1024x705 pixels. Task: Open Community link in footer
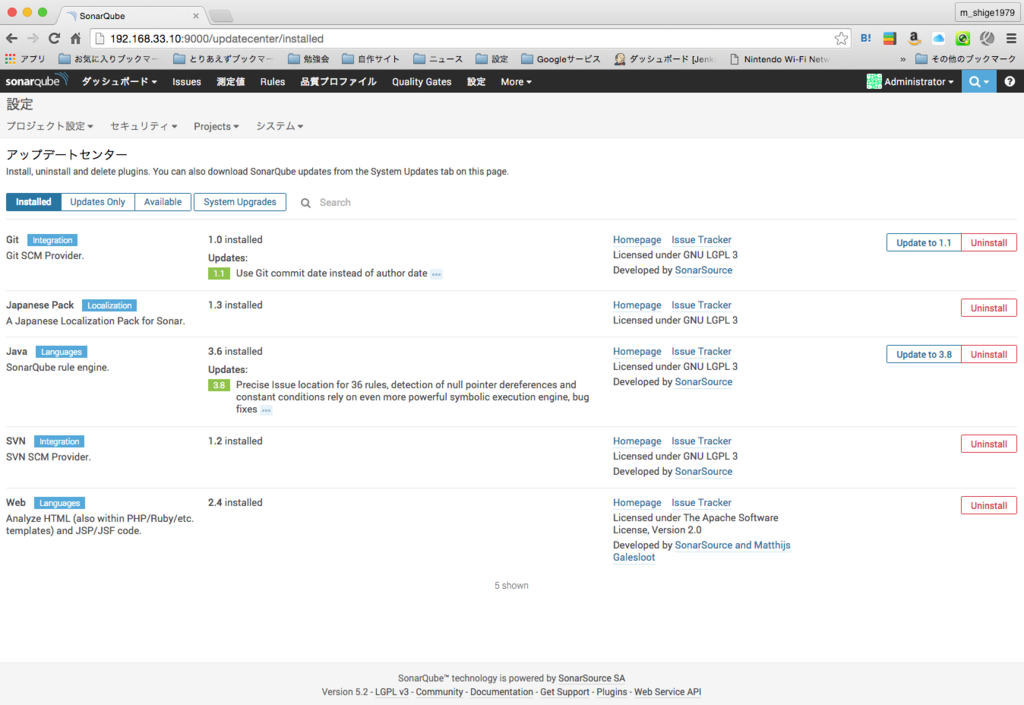440,691
